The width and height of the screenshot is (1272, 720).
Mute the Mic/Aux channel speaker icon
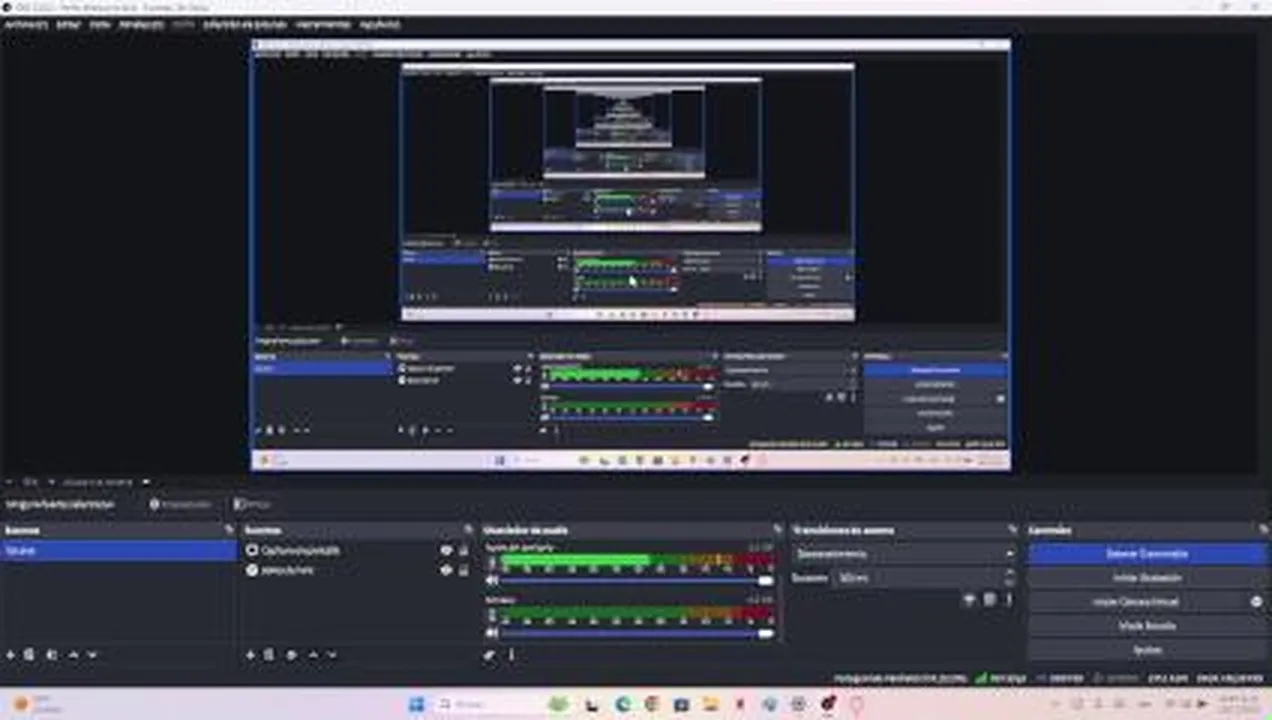click(491, 633)
